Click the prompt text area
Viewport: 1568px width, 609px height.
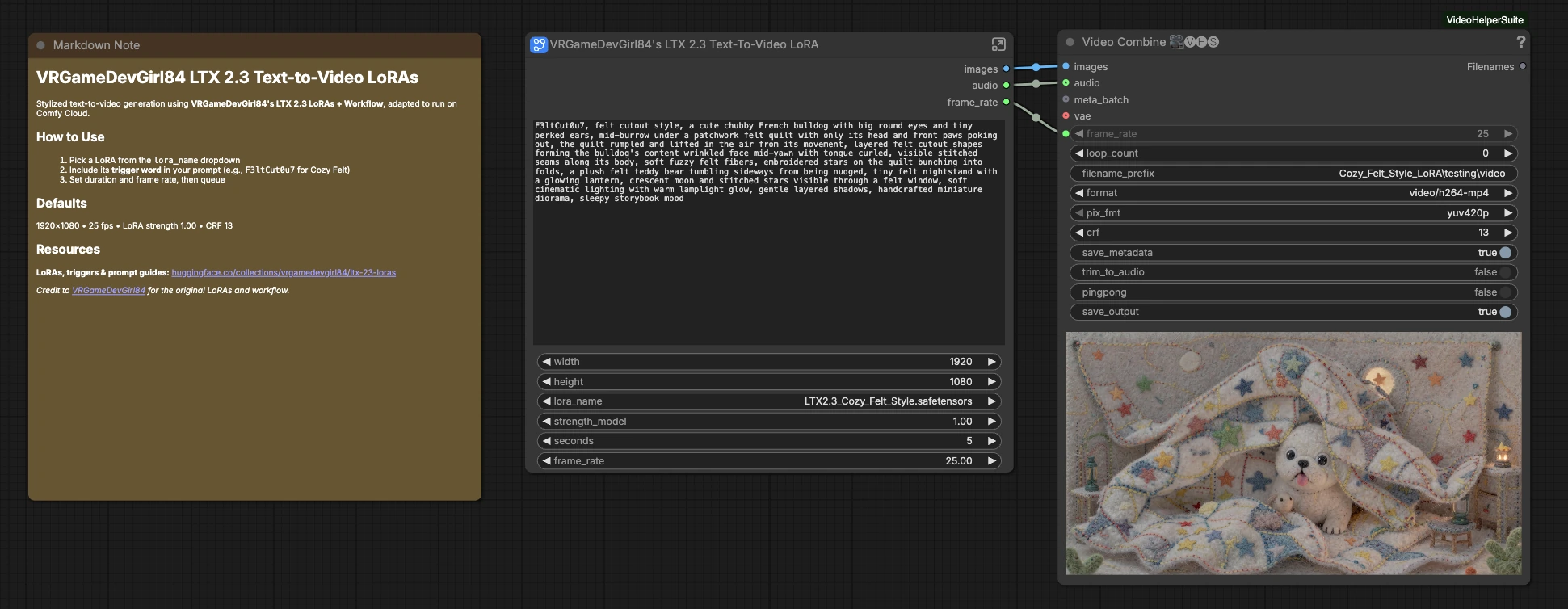click(x=769, y=232)
